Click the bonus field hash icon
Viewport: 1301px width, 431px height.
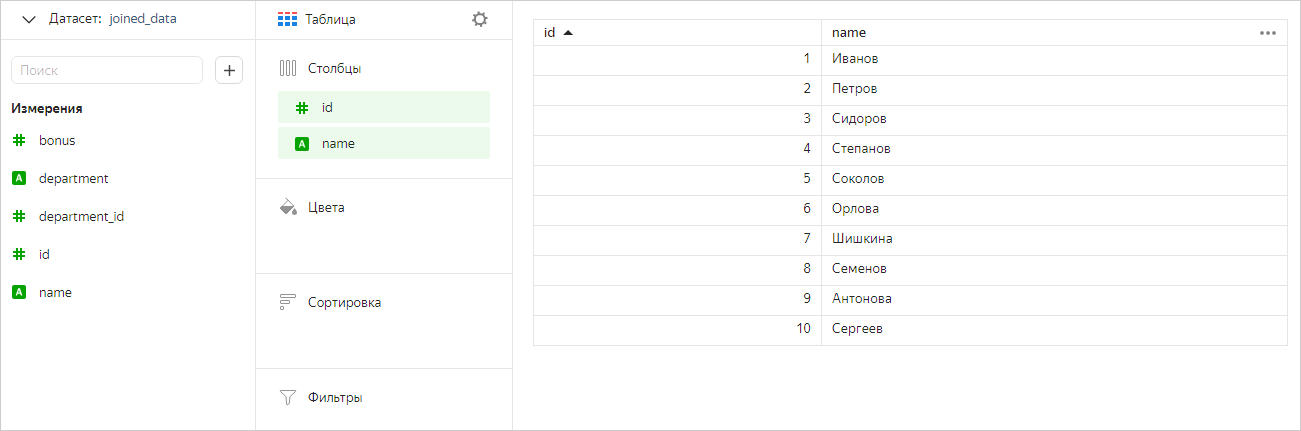coord(19,140)
